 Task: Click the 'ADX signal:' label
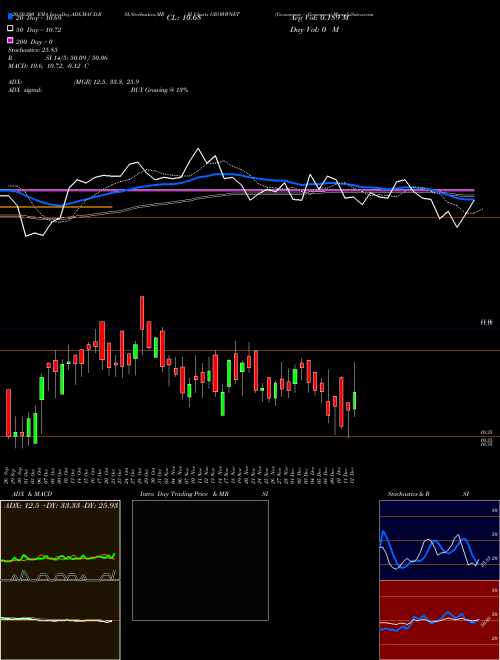(25, 90)
